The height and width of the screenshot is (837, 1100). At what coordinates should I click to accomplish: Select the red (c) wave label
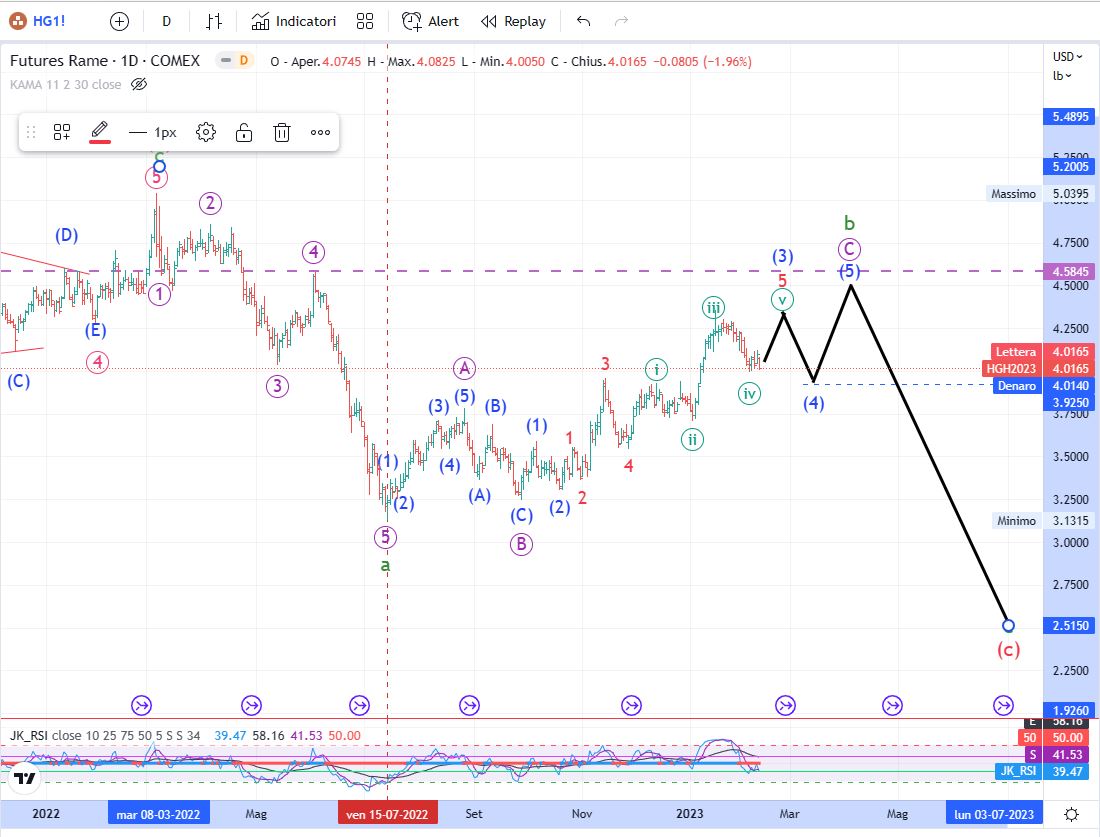(x=1008, y=650)
